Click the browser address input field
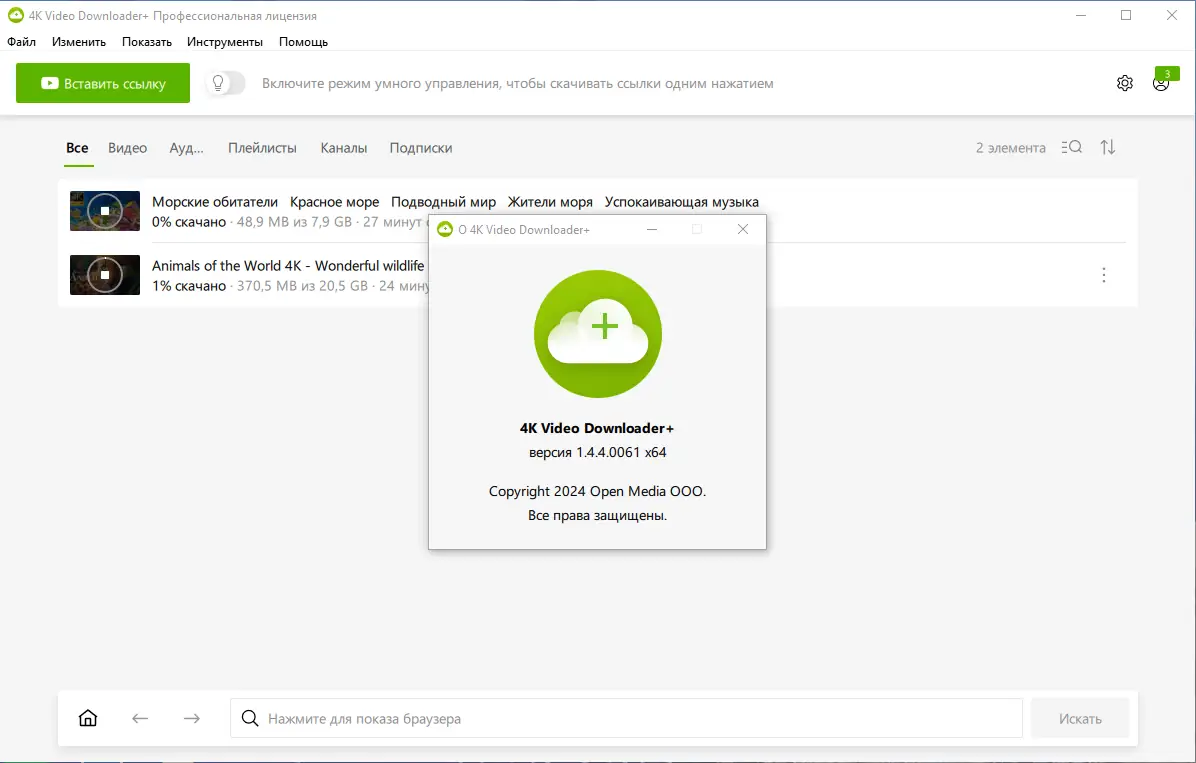Screen dimensions: 1196x763 626,718
